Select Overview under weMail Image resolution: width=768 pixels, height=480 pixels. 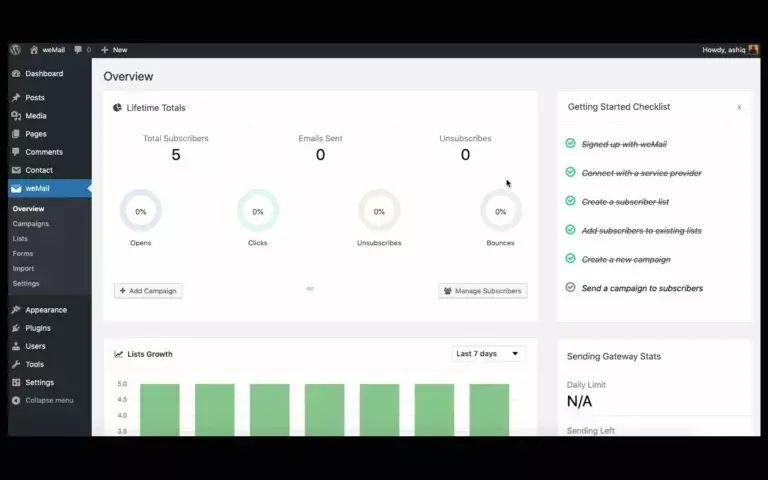28,209
